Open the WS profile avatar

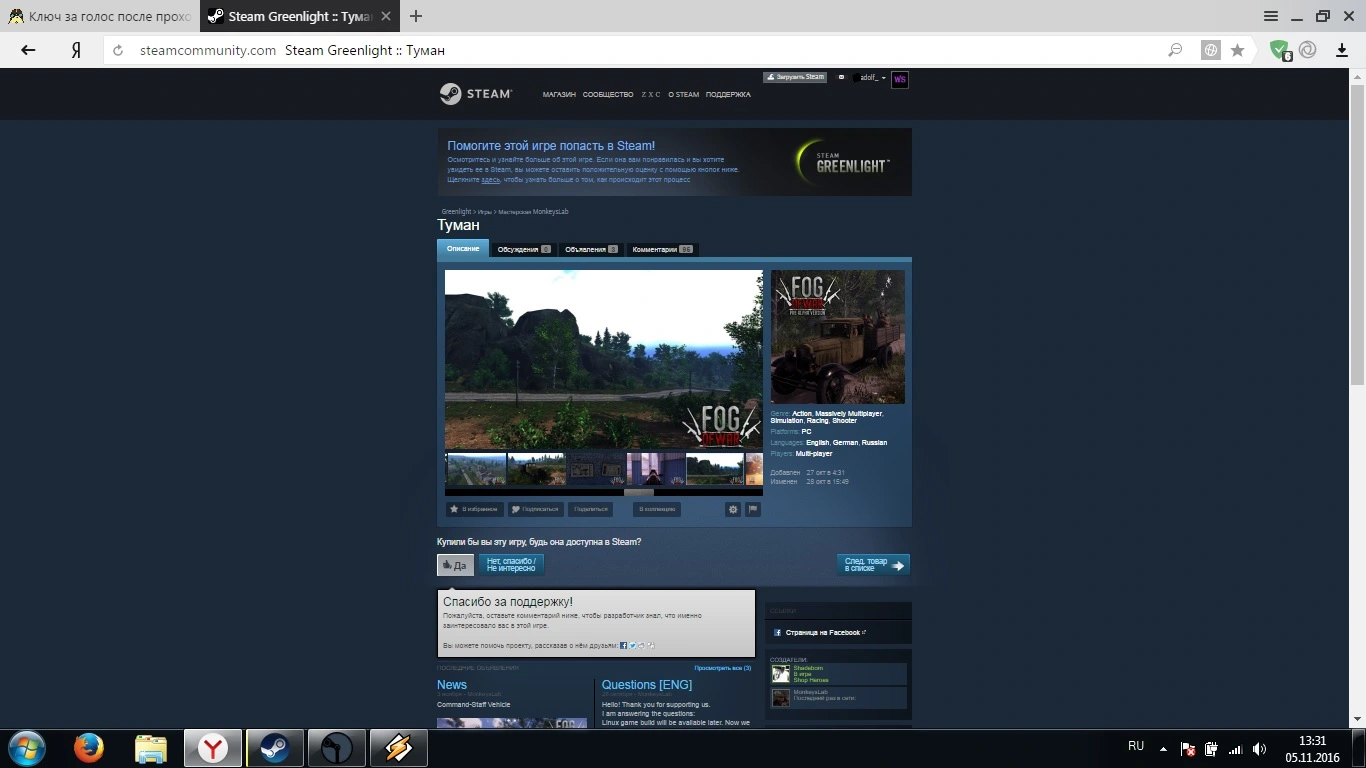pos(900,79)
